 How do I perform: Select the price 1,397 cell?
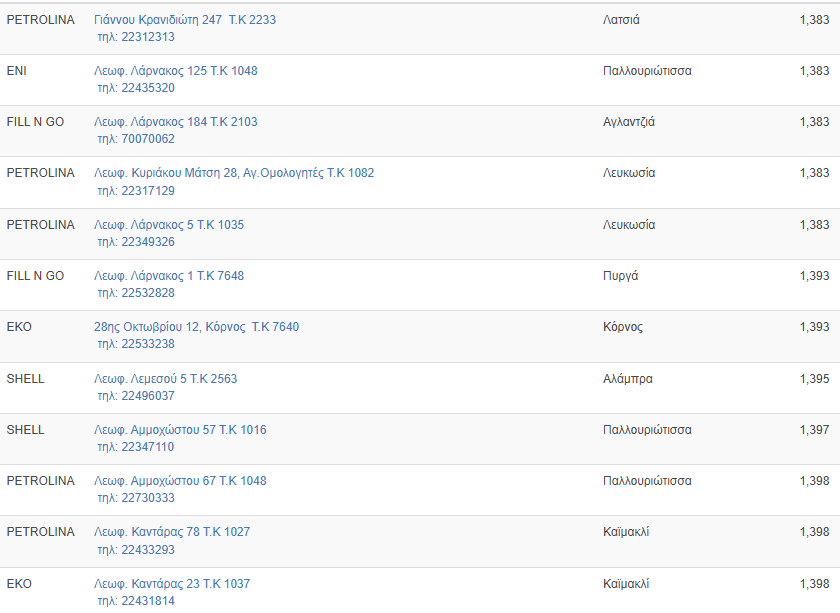(814, 430)
